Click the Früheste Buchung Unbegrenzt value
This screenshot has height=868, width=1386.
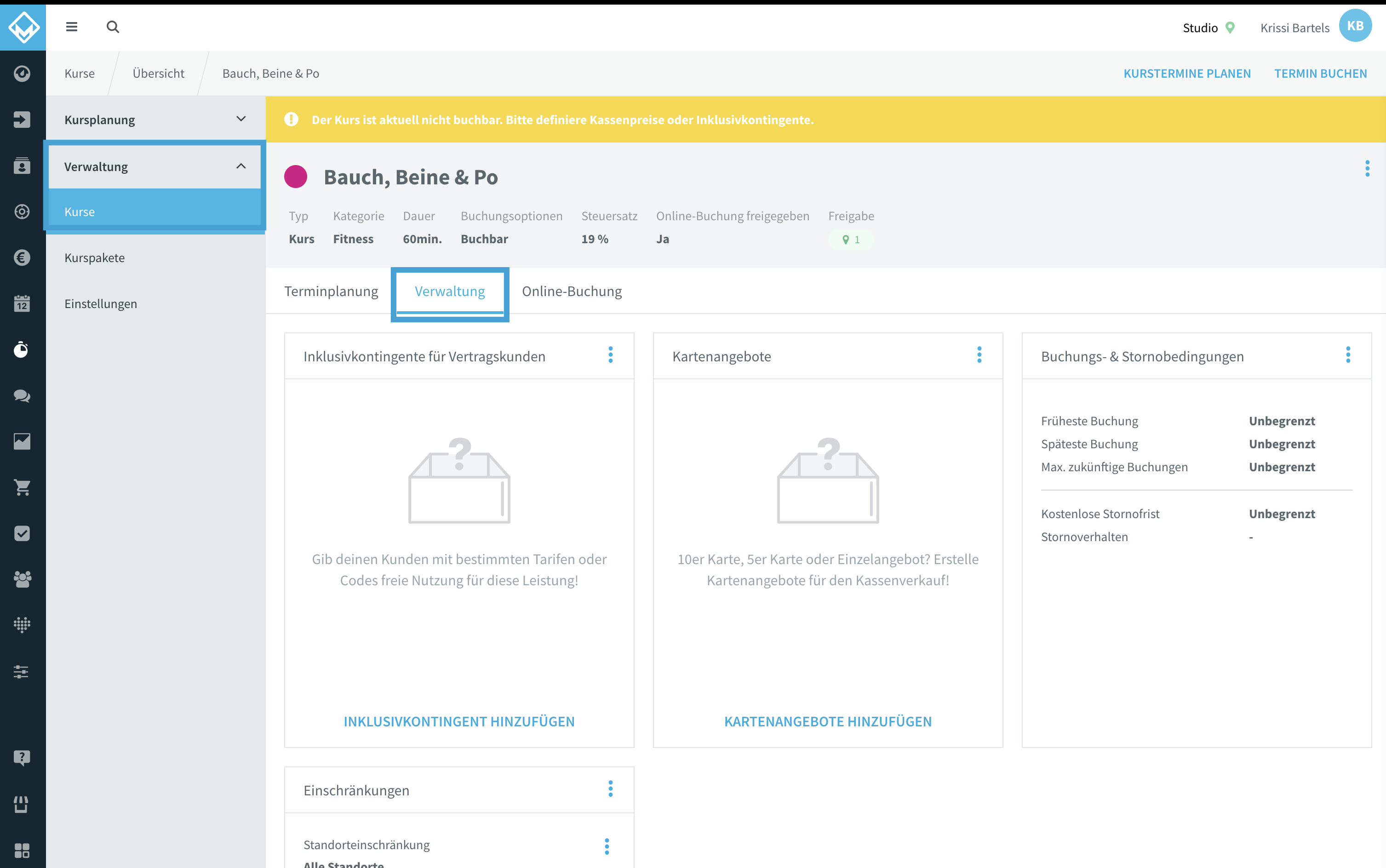coord(1282,421)
